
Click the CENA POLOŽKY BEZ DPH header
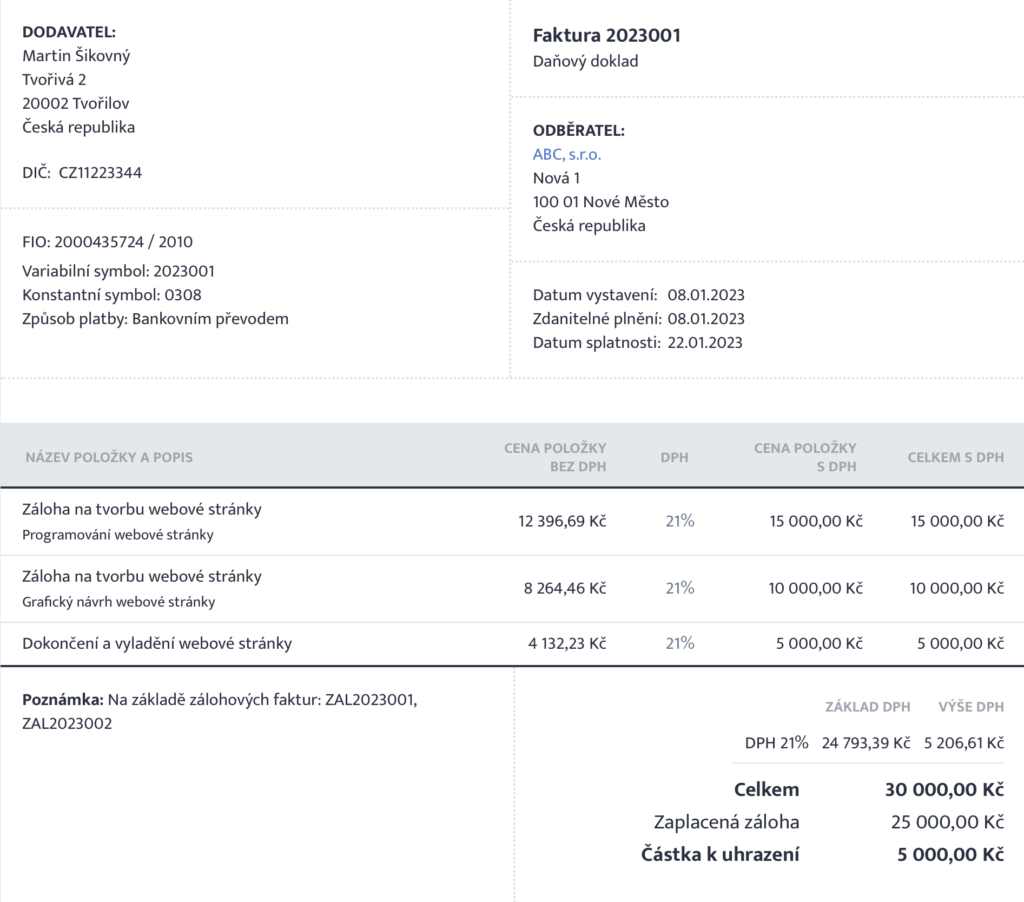coord(555,457)
